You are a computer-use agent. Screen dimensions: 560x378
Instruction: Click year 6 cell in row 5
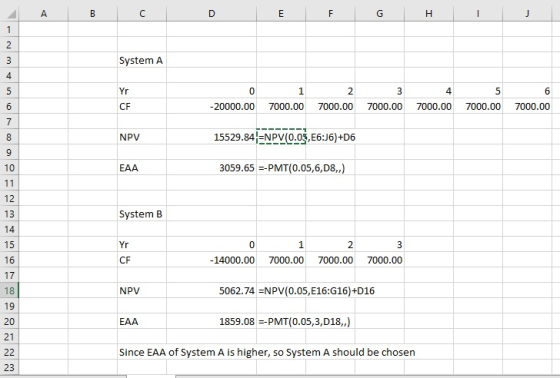(527, 91)
